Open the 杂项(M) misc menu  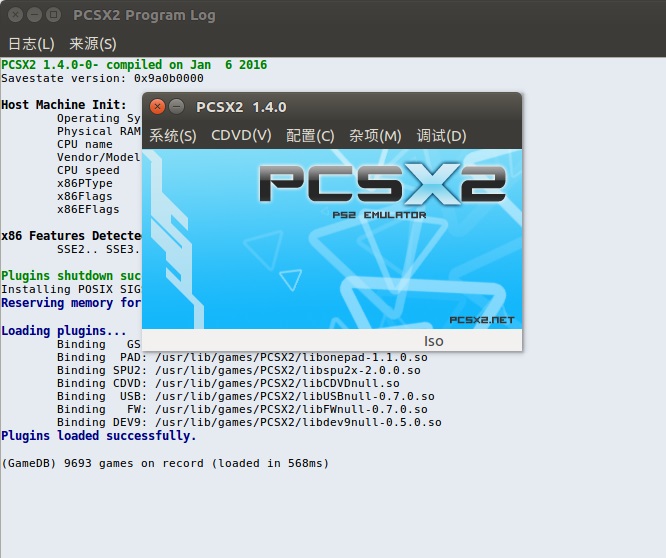coord(375,136)
